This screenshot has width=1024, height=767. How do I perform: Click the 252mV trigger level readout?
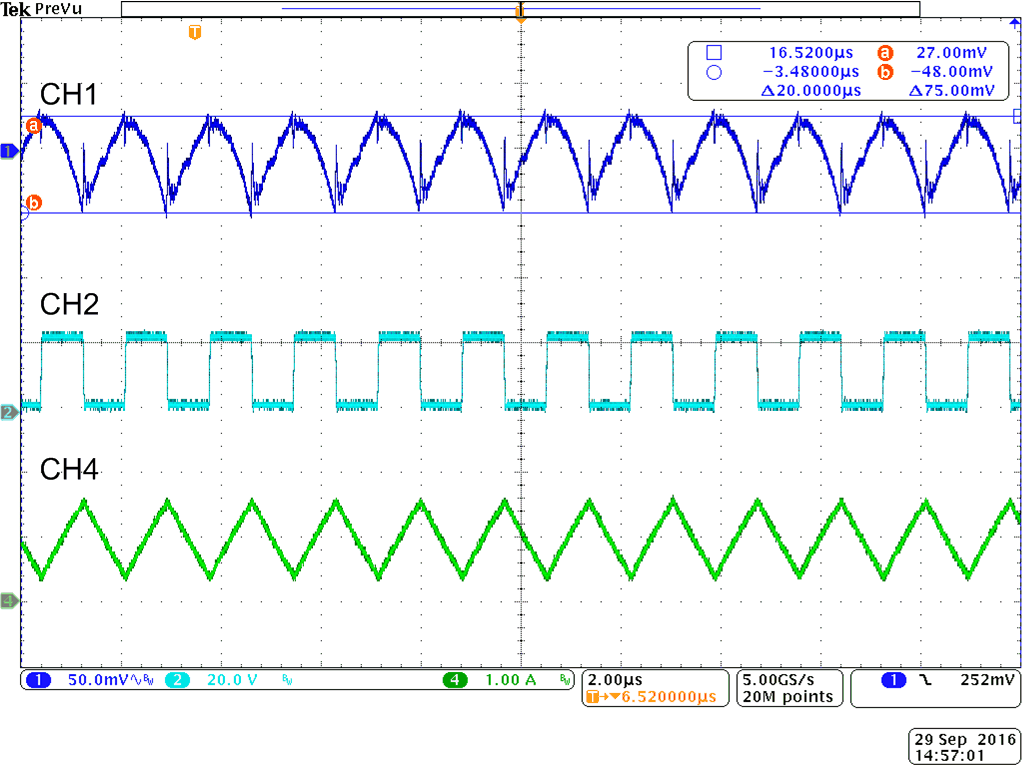[x=984, y=679]
